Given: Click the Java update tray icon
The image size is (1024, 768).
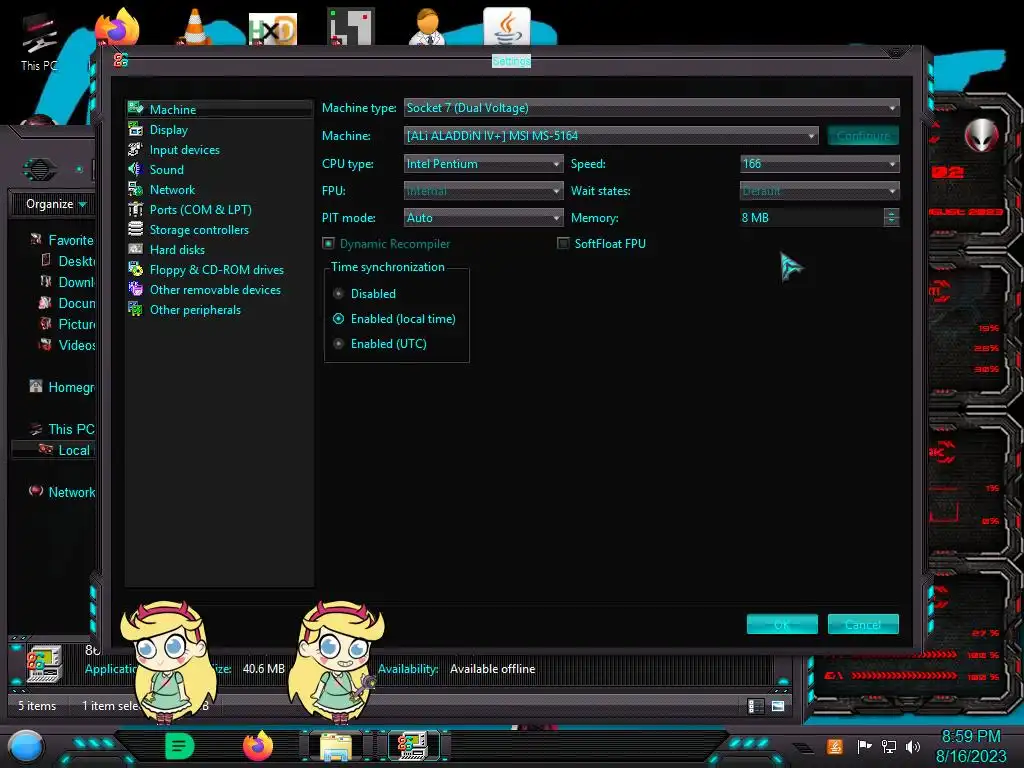Looking at the screenshot, I should pyautogui.click(x=835, y=746).
